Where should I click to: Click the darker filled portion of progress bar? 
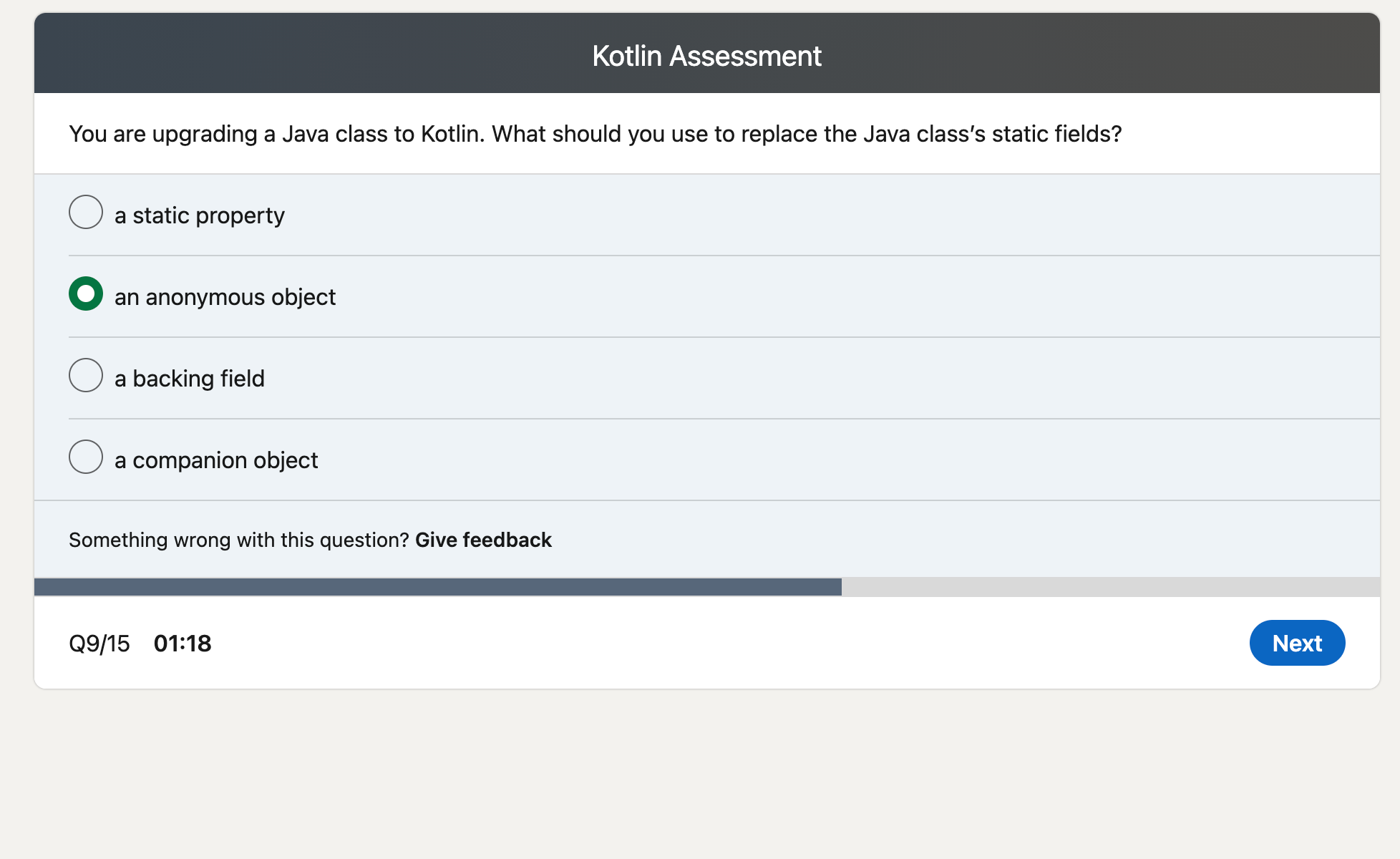click(429, 587)
